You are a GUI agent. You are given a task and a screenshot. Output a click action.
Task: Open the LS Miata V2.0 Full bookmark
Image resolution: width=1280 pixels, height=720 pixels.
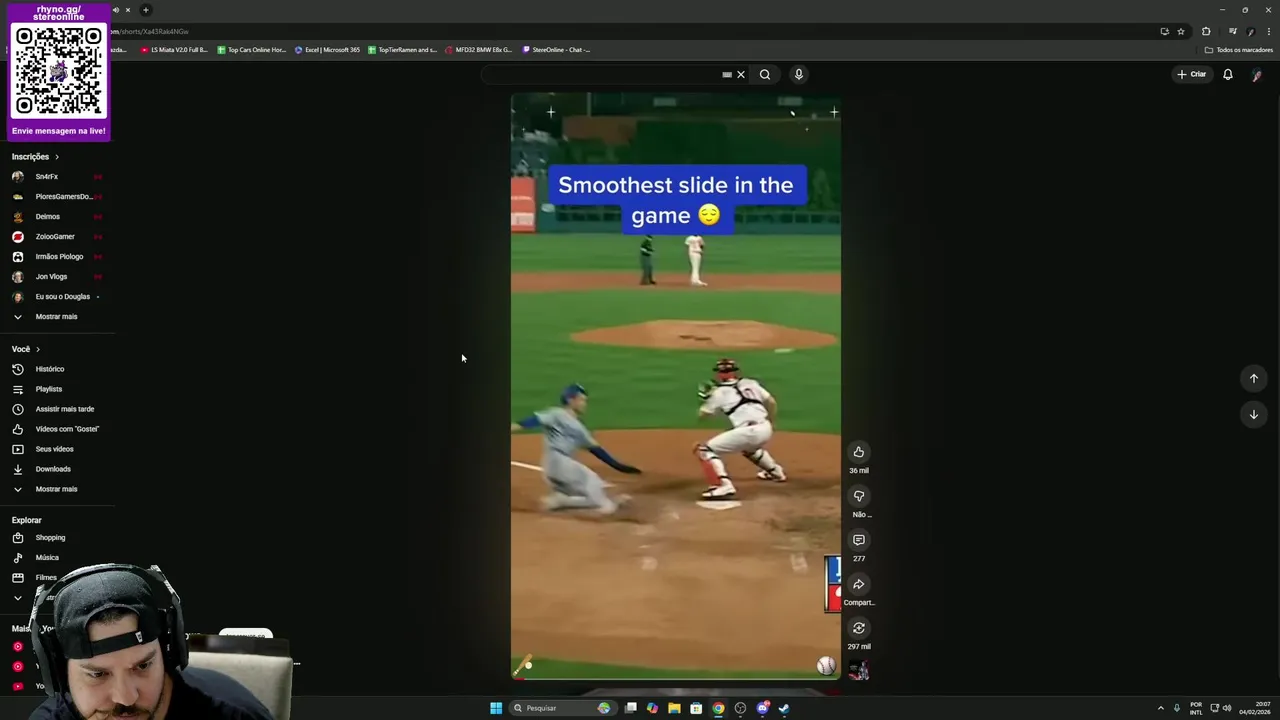tap(174, 50)
